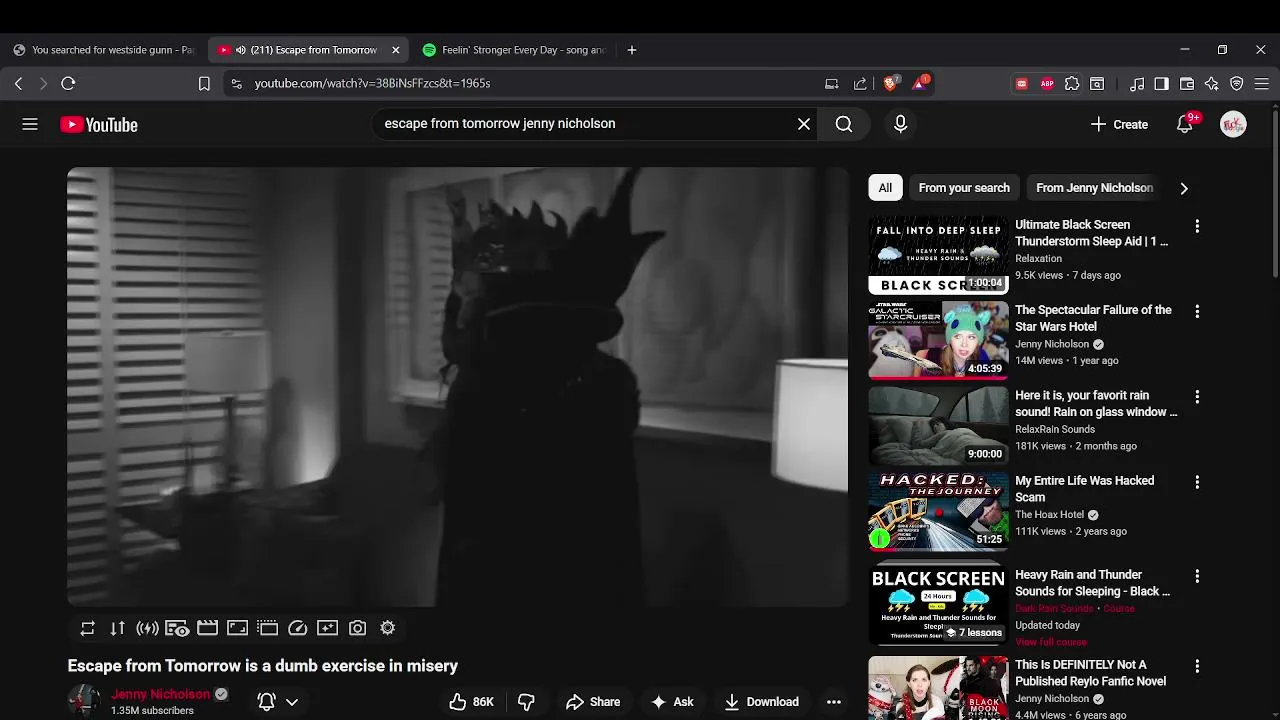Go to YouTube home via logo
Image resolution: width=1280 pixels, height=720 pixels.
click(99, 125)
